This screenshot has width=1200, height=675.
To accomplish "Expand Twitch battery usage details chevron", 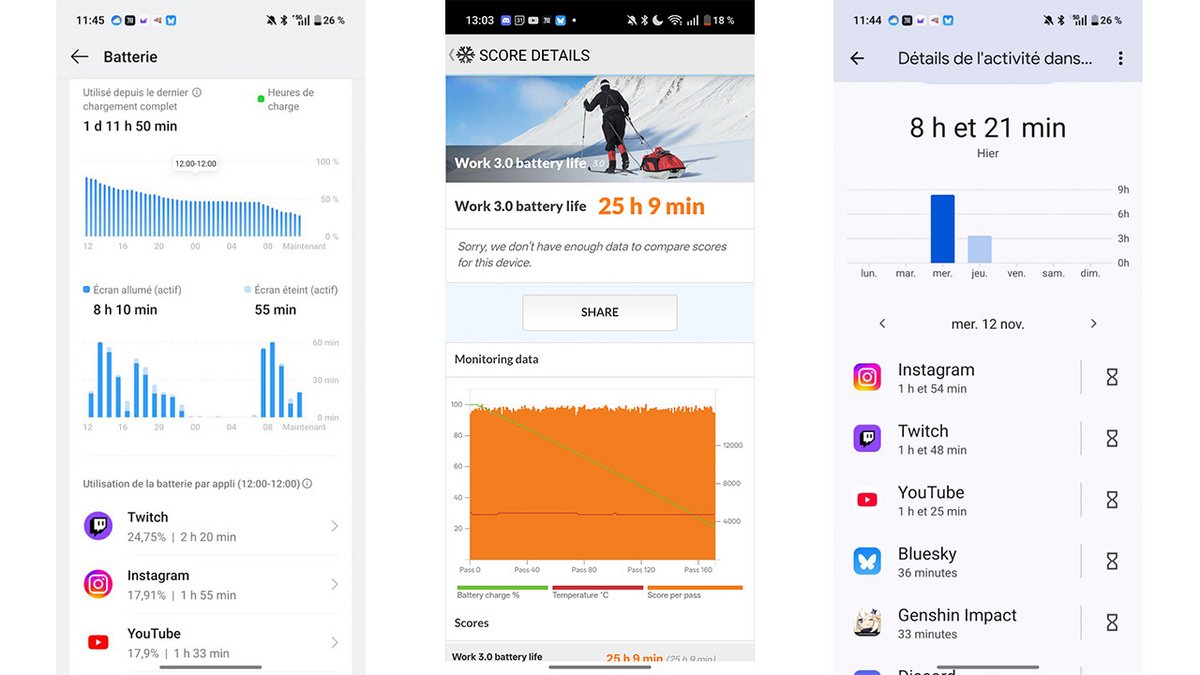I will [334, 526].
